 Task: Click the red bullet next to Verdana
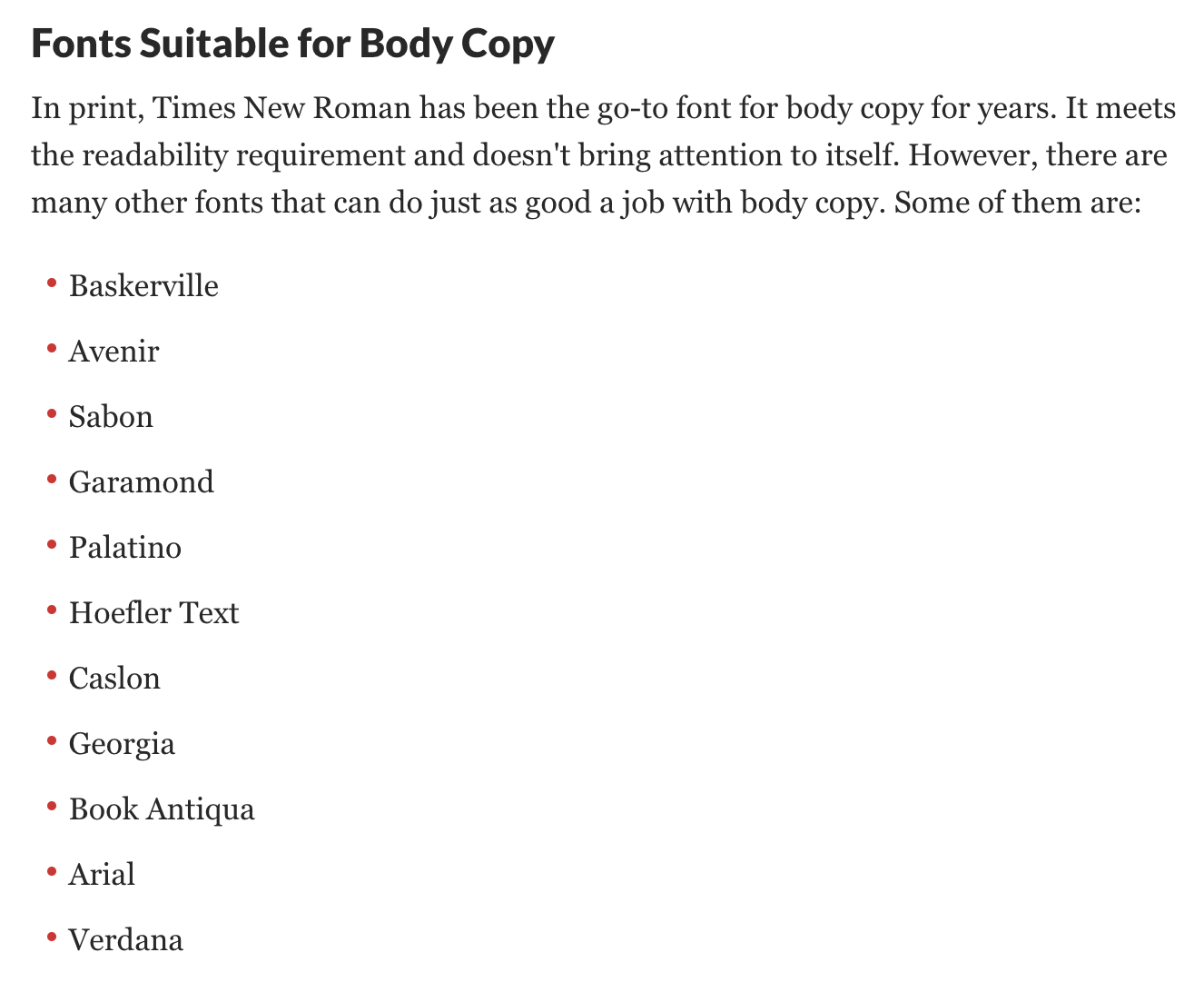(x=52, y=937)
